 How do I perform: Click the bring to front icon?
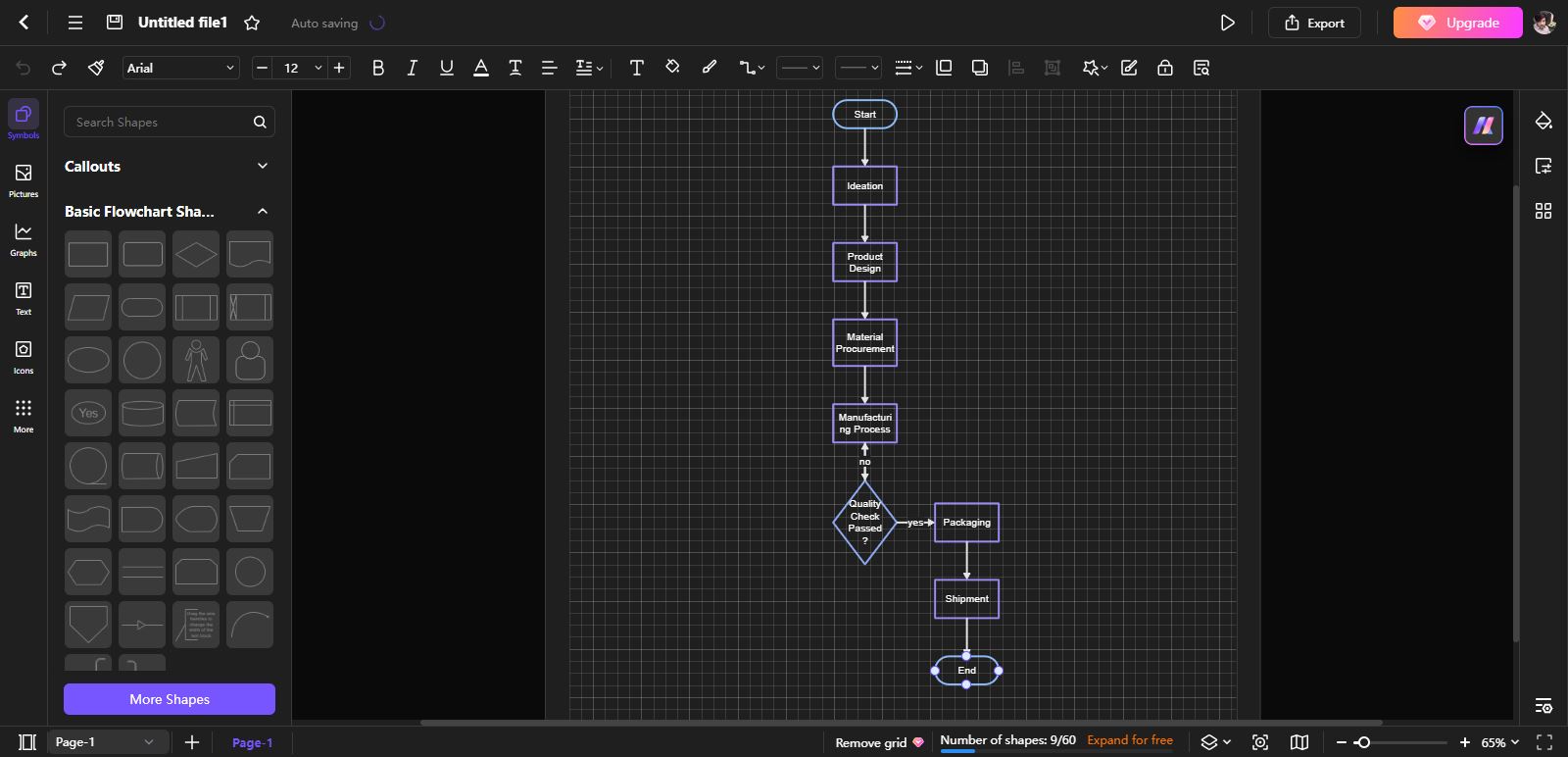pyautogui.click(x=945, y=68)
